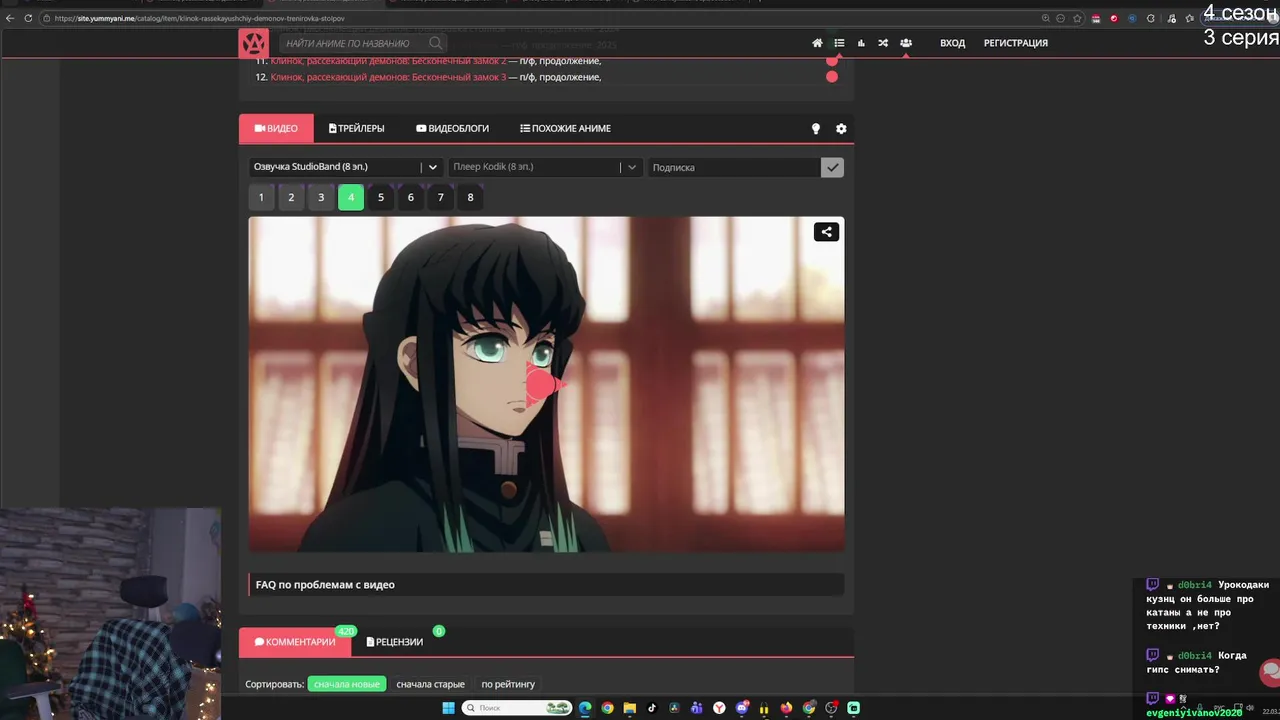Expand the Плеер Kodik dropdown
Screen dimensions: 1280x720
point(545,167)
